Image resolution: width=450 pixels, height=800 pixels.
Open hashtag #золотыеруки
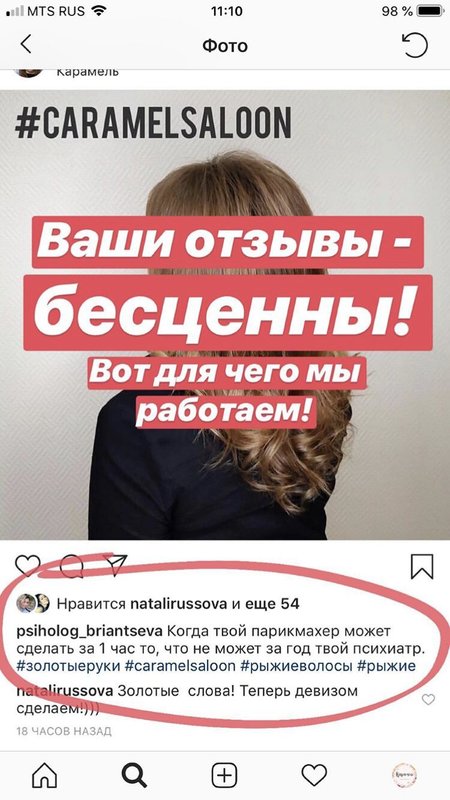[68, 666]
